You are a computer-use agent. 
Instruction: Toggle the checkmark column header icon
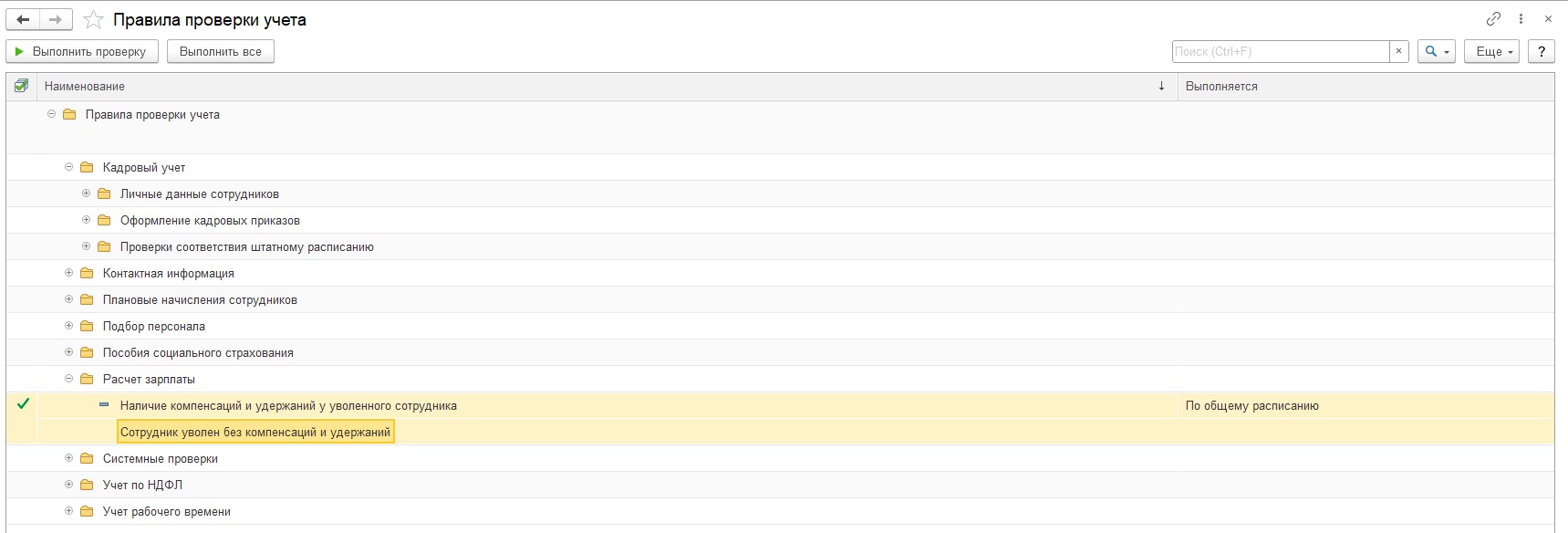coord(21,86)
